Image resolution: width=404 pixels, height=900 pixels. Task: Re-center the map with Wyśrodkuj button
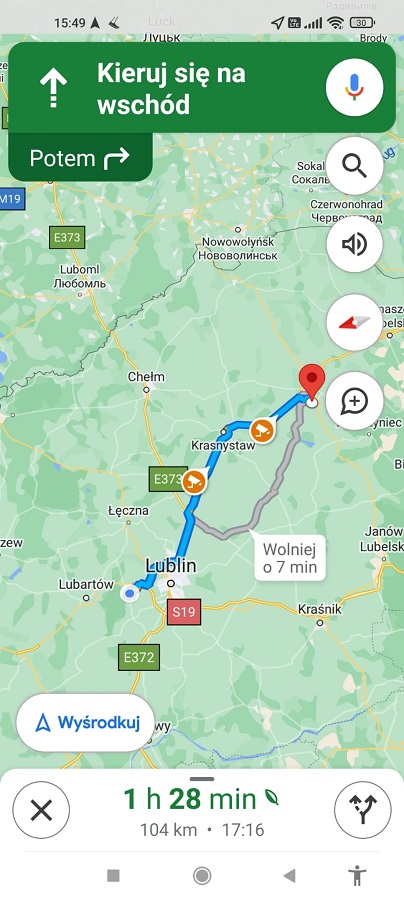(86, 723)
